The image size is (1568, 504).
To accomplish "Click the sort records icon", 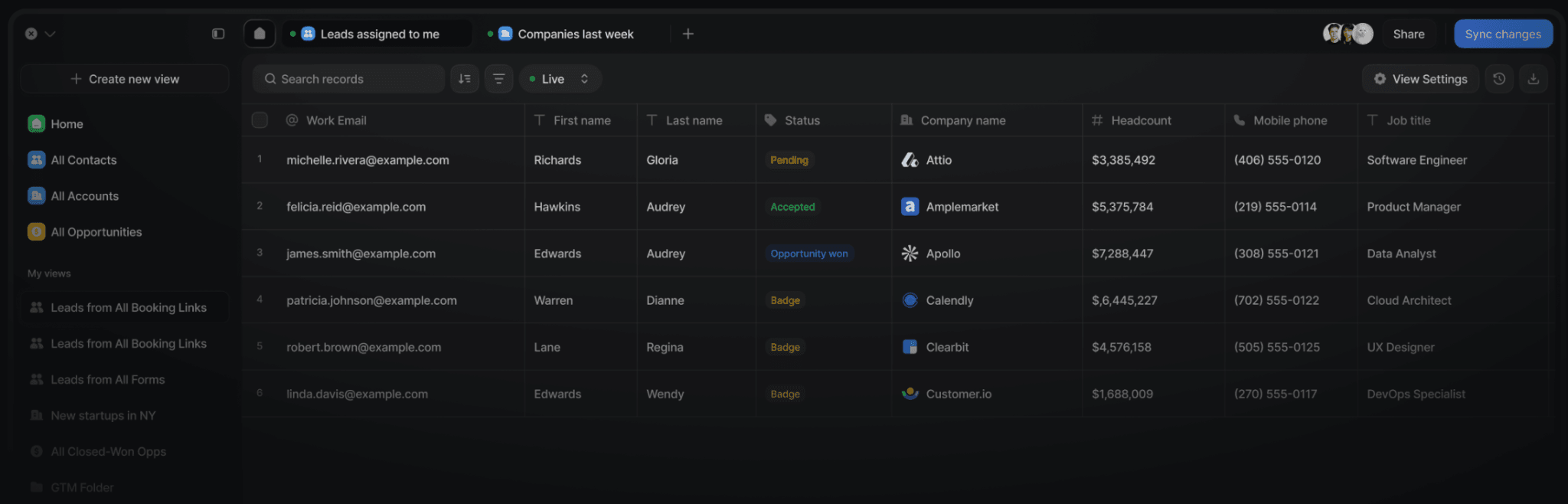I will pyautogui.click(x=465, y=79).
